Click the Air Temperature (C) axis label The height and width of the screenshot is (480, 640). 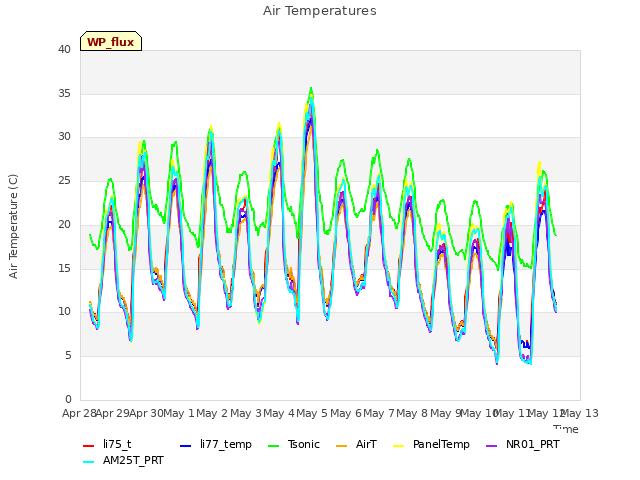(x=13, y=227)
